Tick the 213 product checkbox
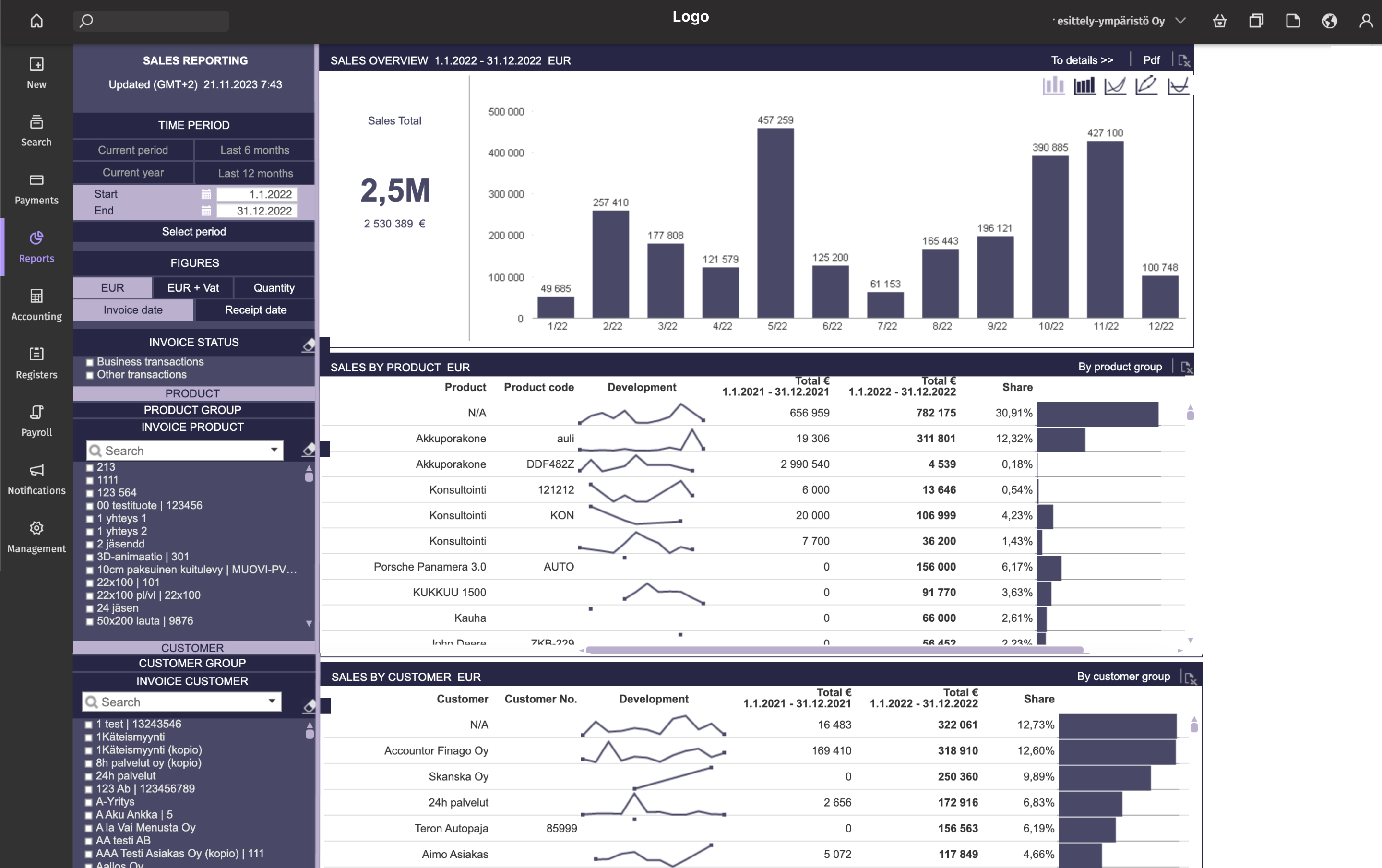Screen dimensions: 1382x868 90,468
